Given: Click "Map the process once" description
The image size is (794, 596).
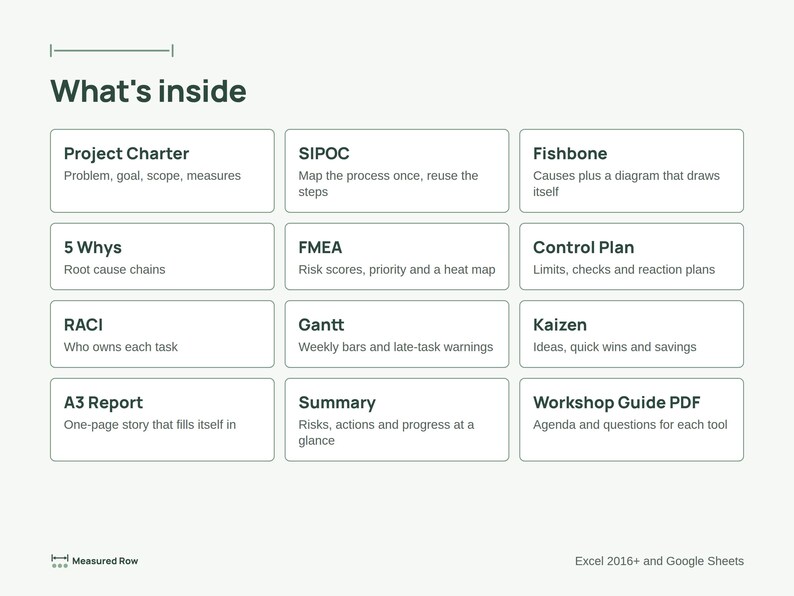Looking at the screenshot, I should [x=388, y=184].
